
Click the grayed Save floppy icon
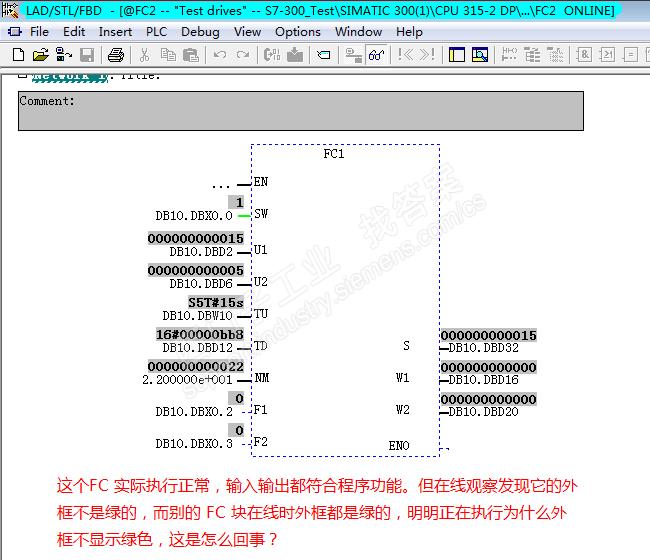(x=87, y=55)
